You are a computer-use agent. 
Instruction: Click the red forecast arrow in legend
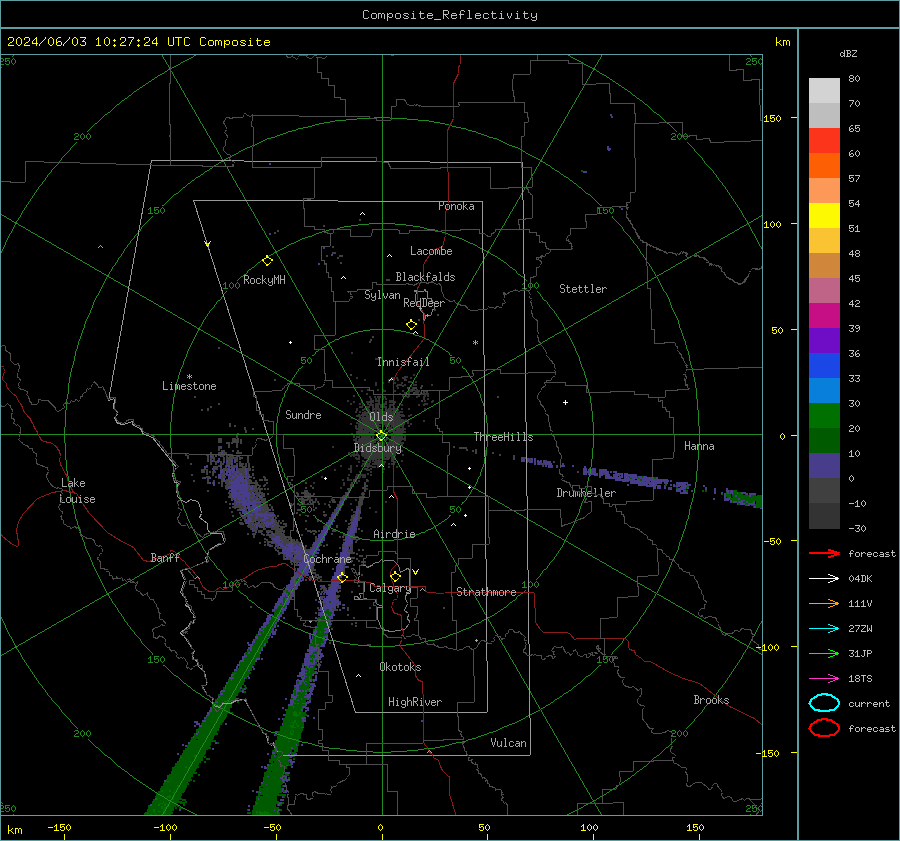[x=824, y=553]
